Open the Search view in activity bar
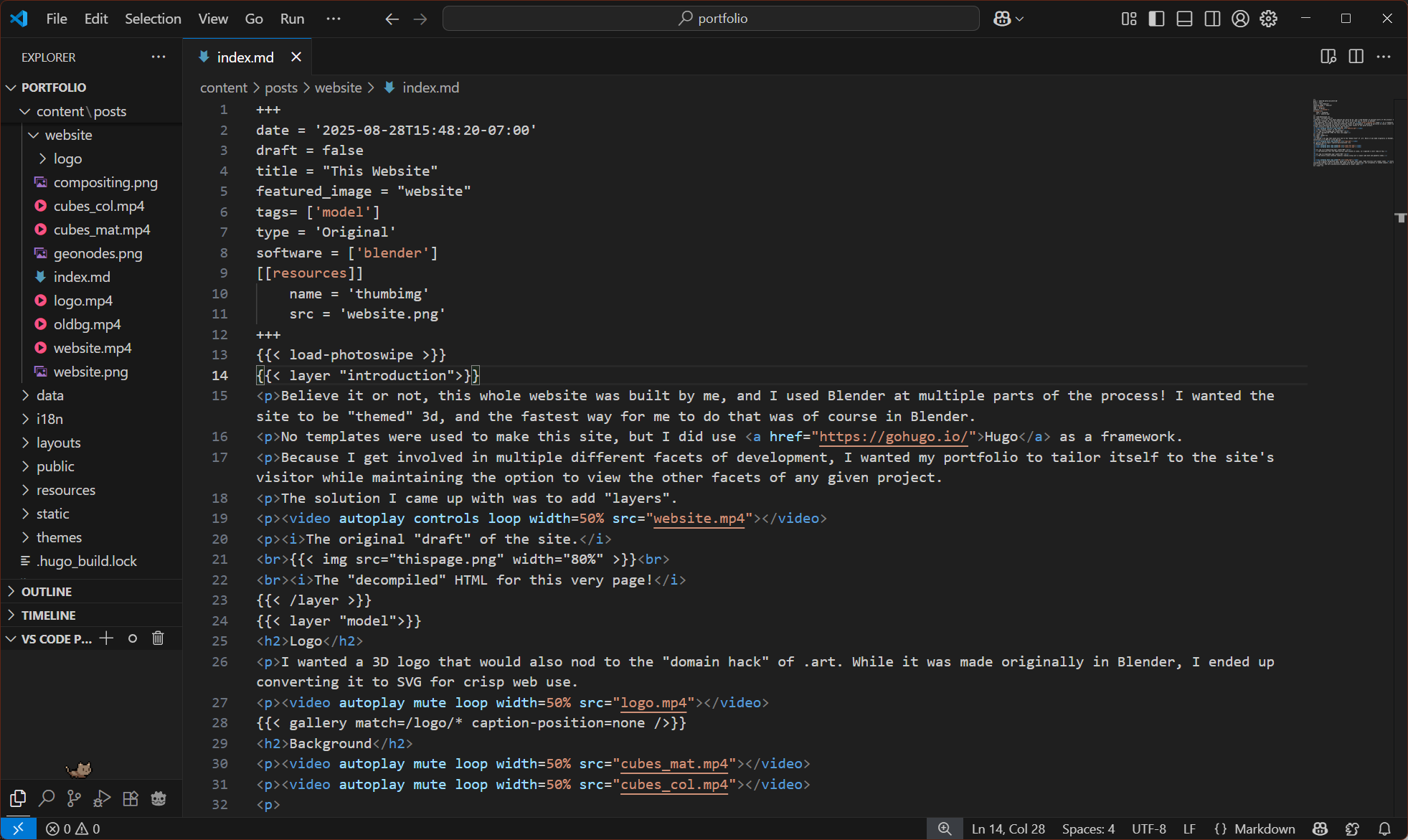 pyautogui.click(x=47, y=798)
